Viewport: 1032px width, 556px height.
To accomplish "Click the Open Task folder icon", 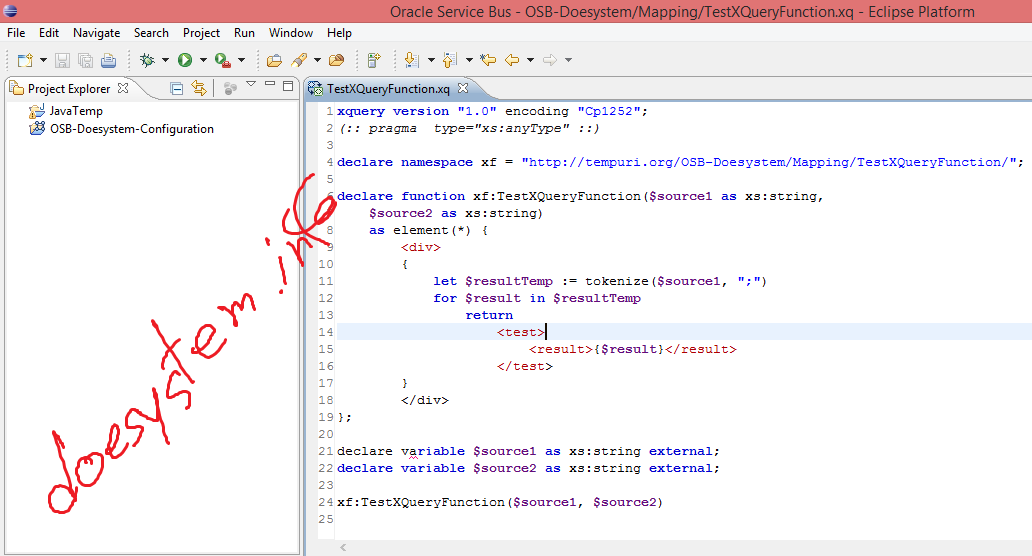I will 336,61.
